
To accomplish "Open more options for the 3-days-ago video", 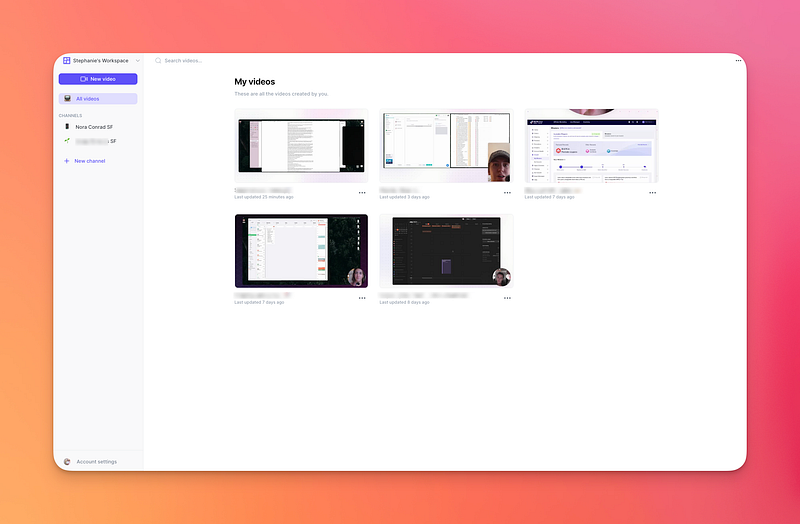I will 507,192.
